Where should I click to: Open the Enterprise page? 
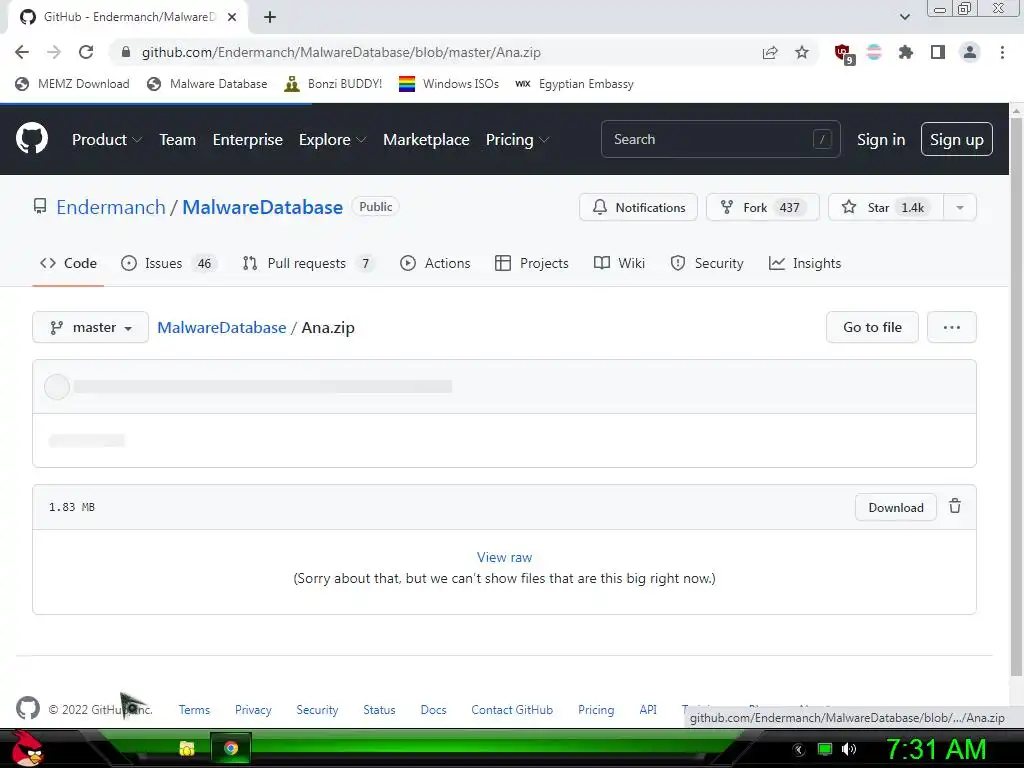248,139
